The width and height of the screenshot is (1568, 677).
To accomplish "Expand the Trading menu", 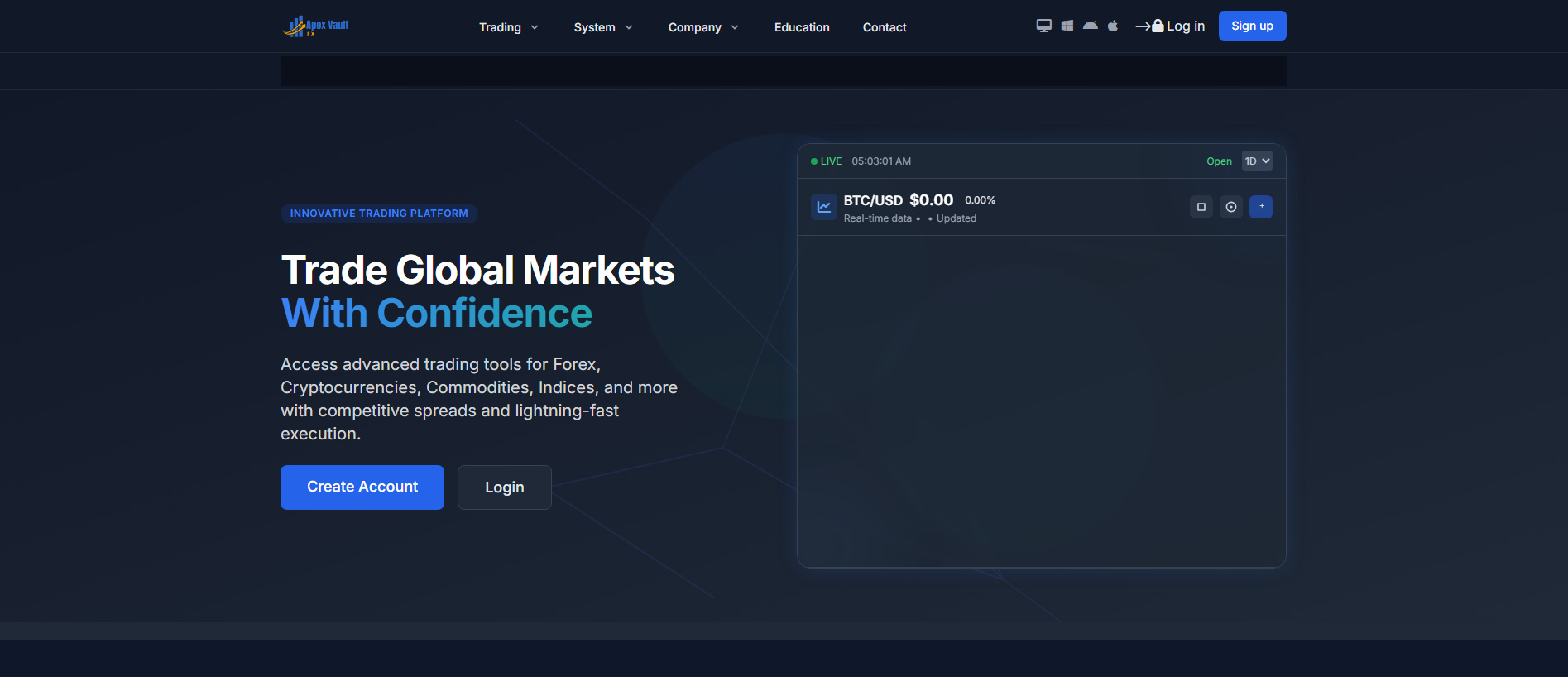I will (x=509, y=27).
